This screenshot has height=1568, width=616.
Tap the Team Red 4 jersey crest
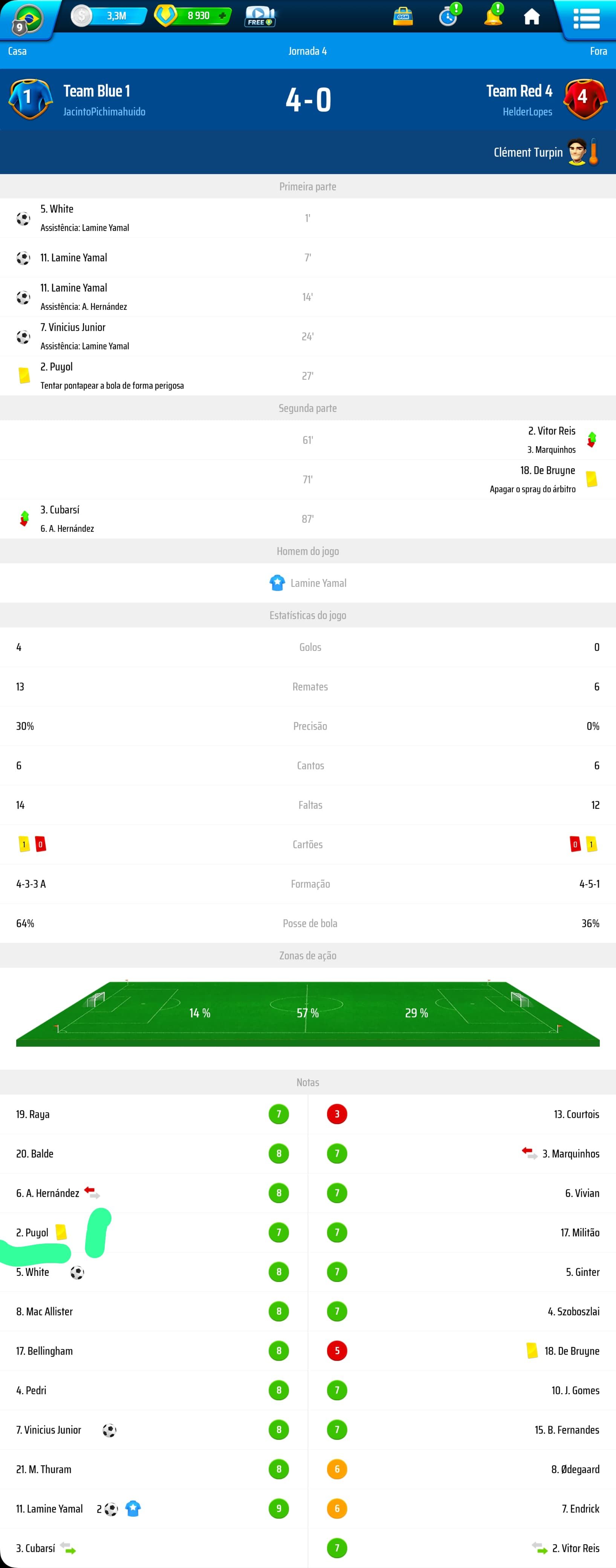pos(584,99)
